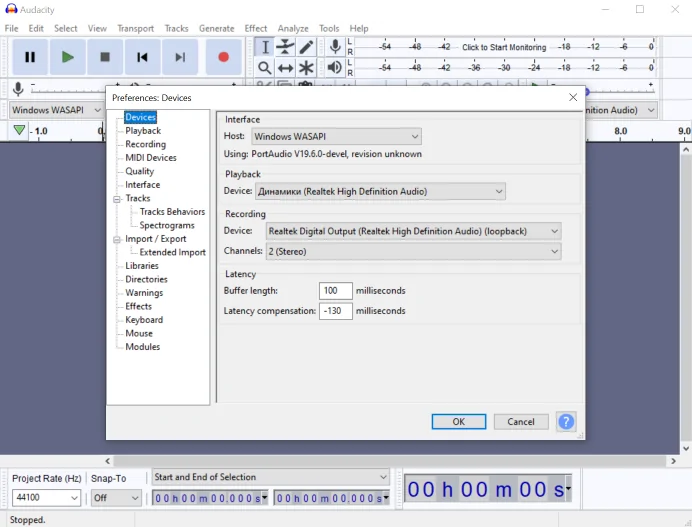Skip to Start of the track
Viewport: 692px width, 527px height.
coord(142,57)
